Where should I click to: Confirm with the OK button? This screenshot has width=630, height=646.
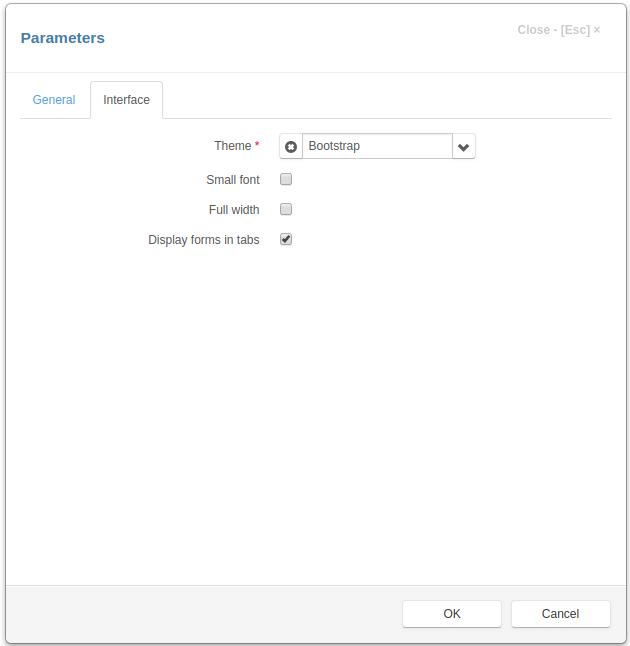tap(452, 614)
